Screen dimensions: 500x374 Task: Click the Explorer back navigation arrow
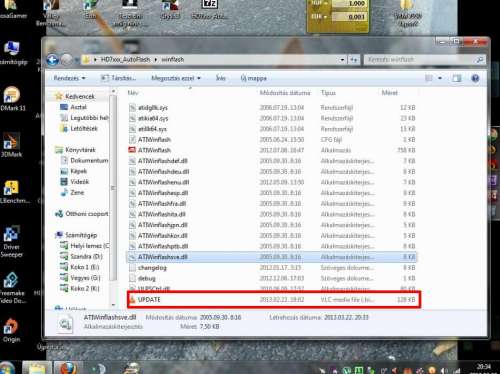point(53,60)
